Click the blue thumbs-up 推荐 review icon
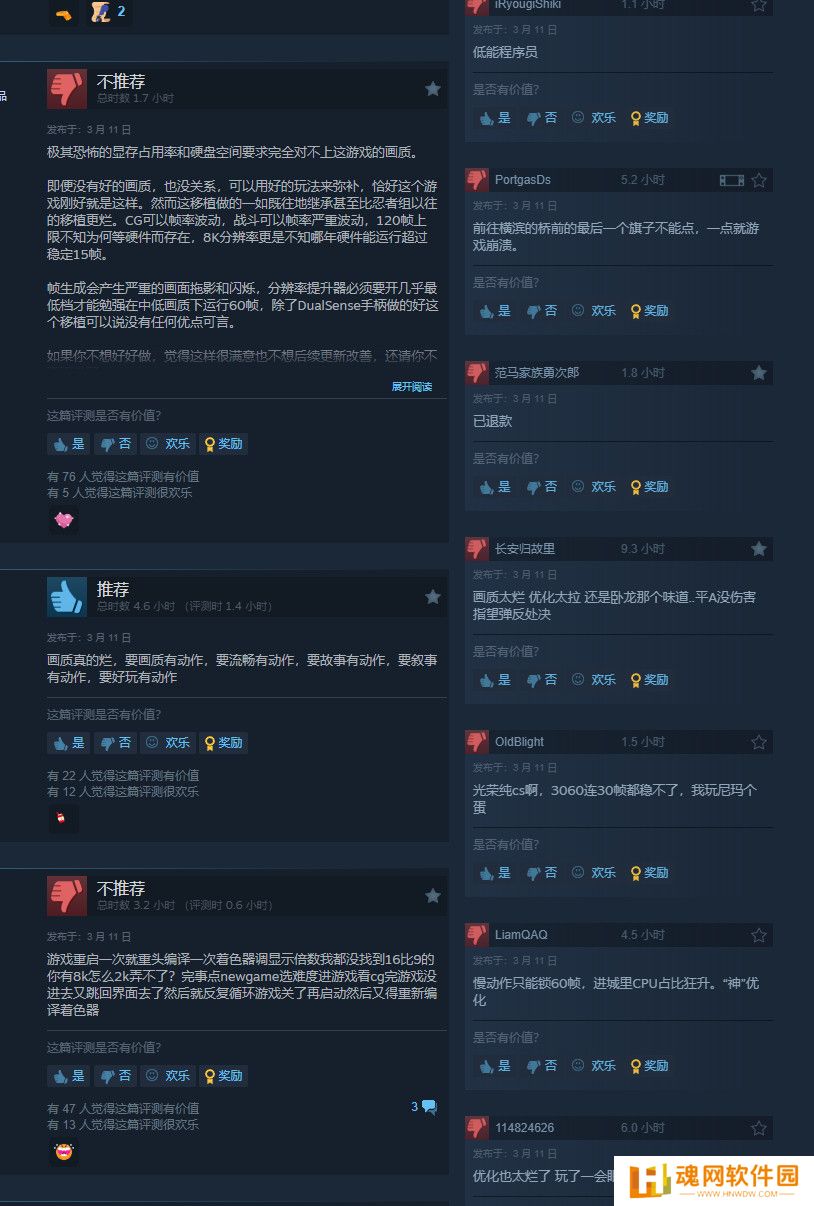The height and width of the screenshot is (1206, 814). pyautogui.click(x=67, y=597)
